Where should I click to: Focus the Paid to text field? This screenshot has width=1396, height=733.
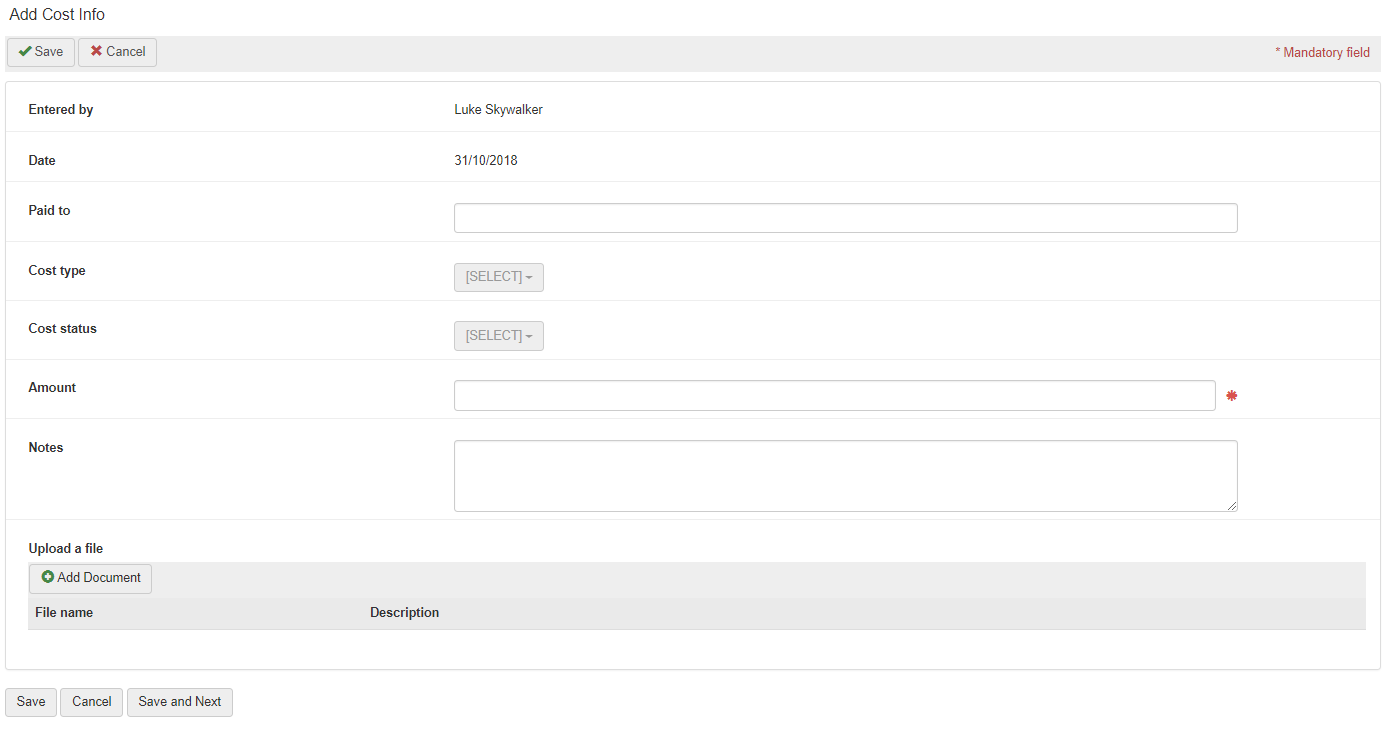tap(845, 218)
